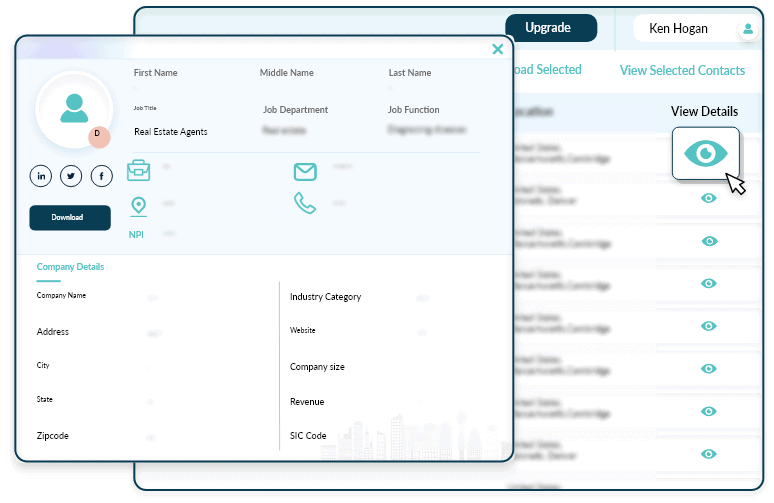Viewport: 774px width, 503px height.
Task: Close the contact details popup
Action: pos(497,49)
